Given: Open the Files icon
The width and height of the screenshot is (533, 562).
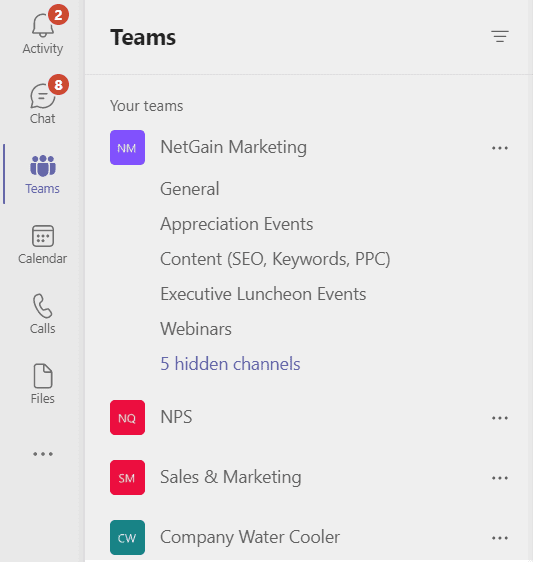Looking at the screenshot, I should 43,376.
